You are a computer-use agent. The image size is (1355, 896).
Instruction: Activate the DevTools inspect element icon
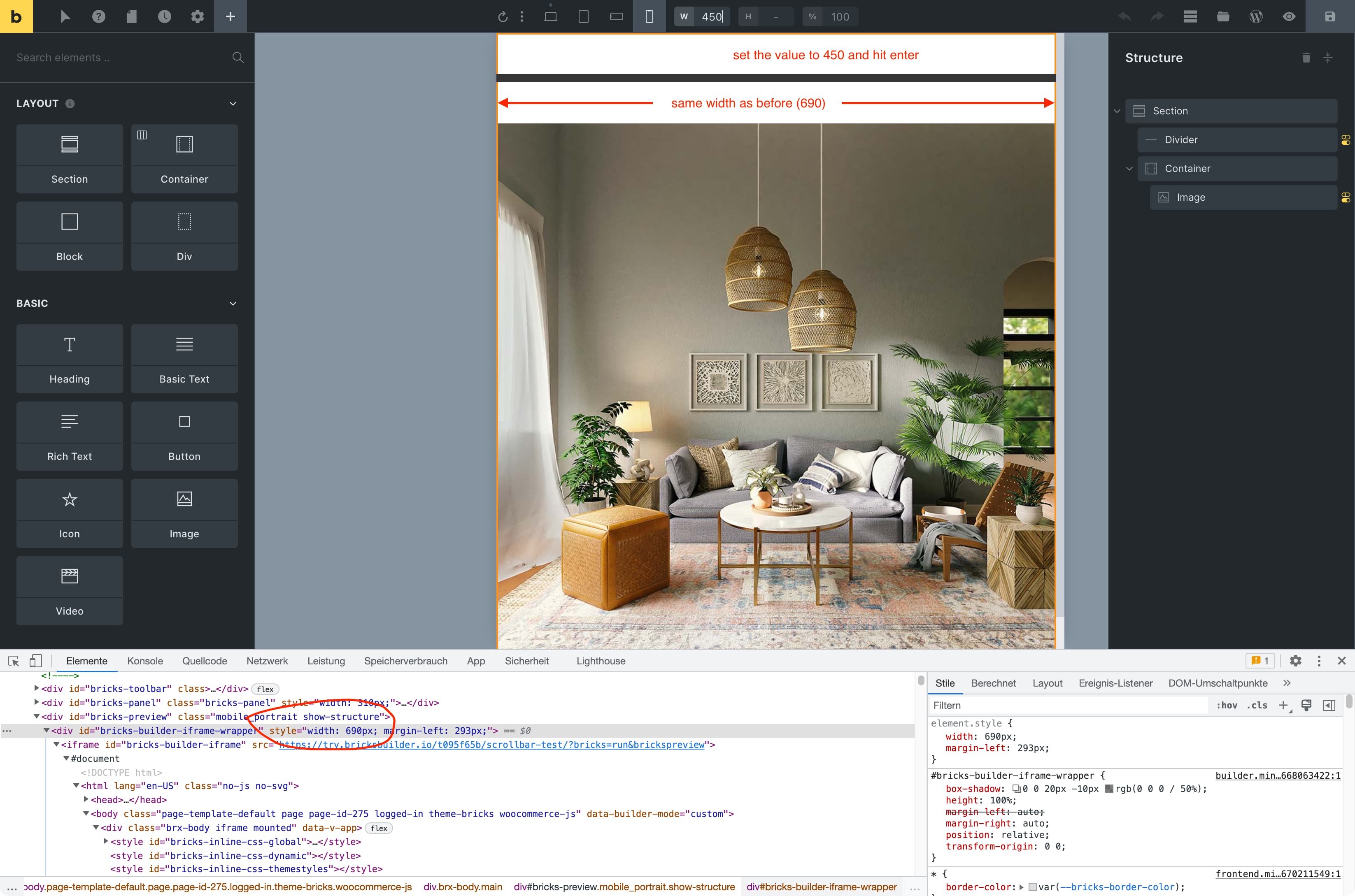click(14, 661)
